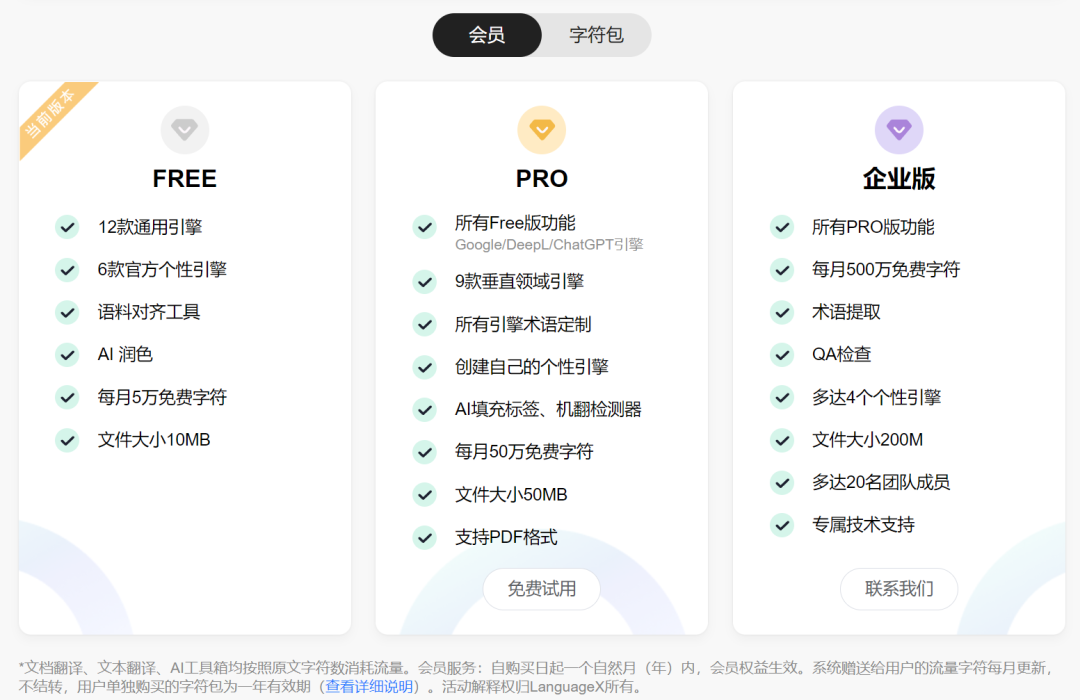Image resolution: width=1080 pixels, height=700 pixels.
Task: Click the 术语提取 text
Action: (846, 313)
